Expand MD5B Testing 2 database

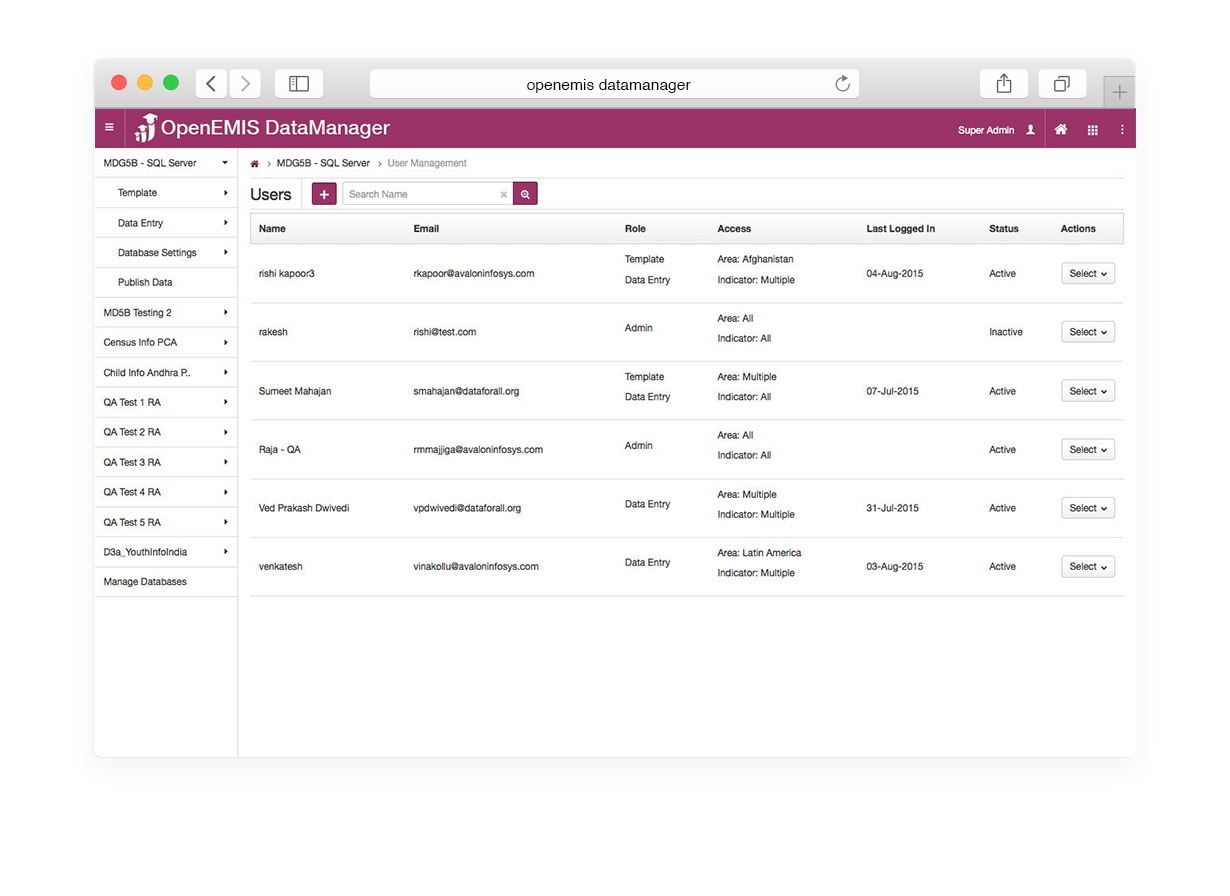(166, 313)
